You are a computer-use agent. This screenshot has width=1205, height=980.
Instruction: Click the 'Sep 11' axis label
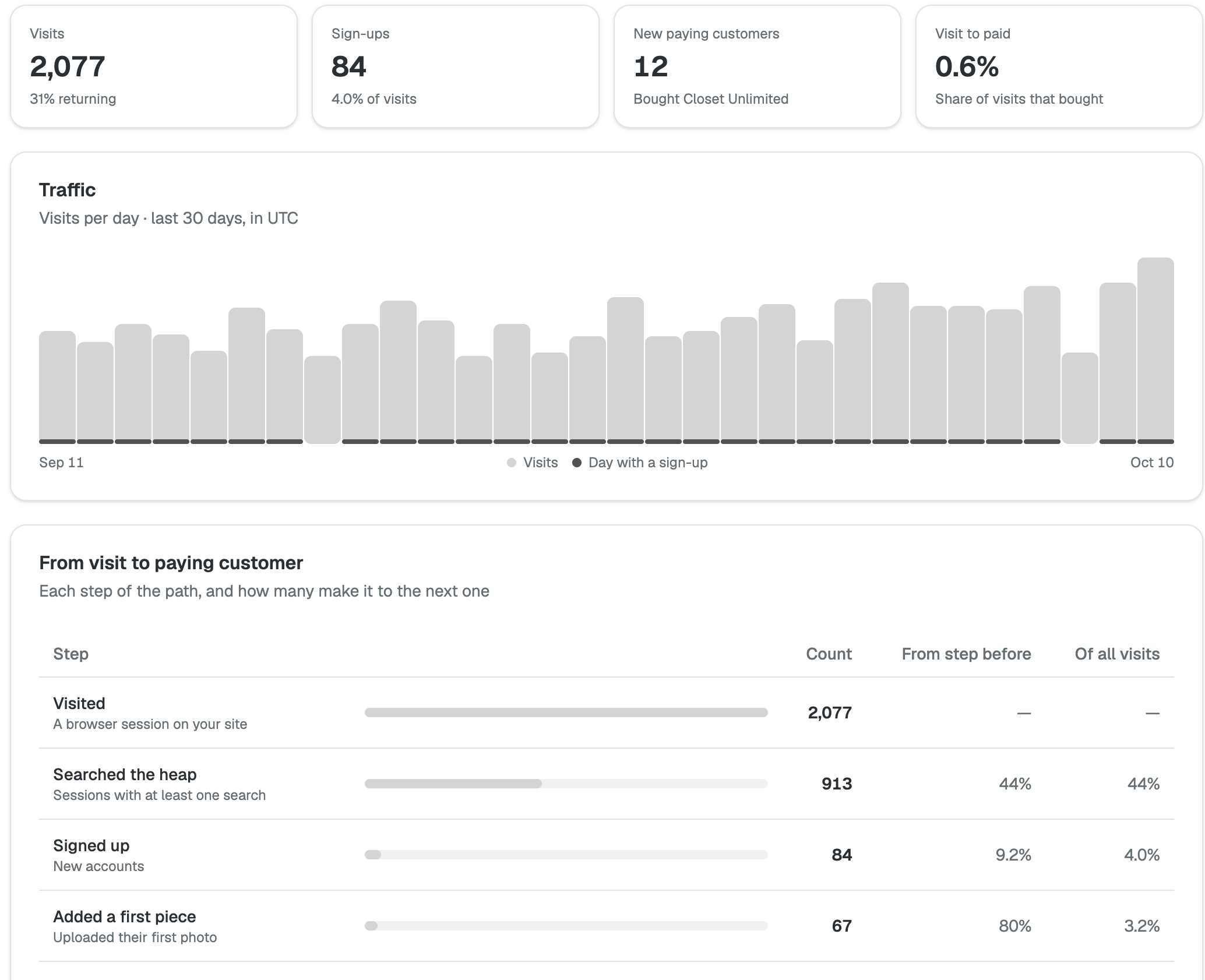click(x=61, y=463)
